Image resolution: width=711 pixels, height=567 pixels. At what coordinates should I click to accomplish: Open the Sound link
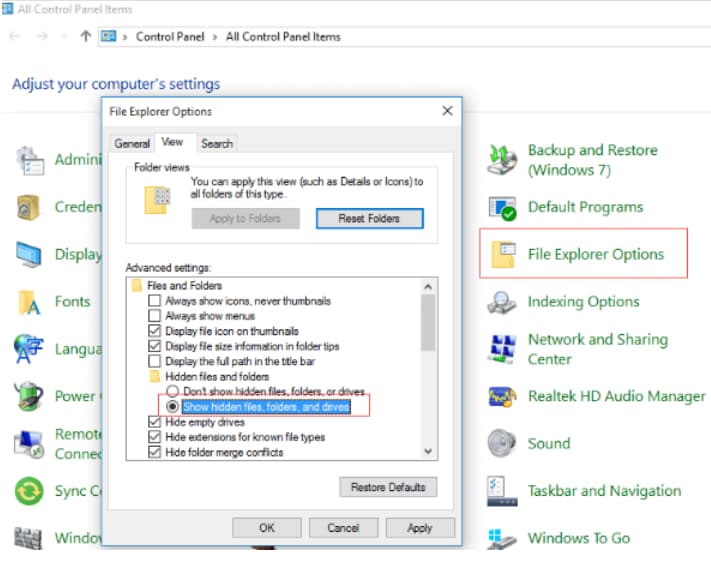[549, 443]
